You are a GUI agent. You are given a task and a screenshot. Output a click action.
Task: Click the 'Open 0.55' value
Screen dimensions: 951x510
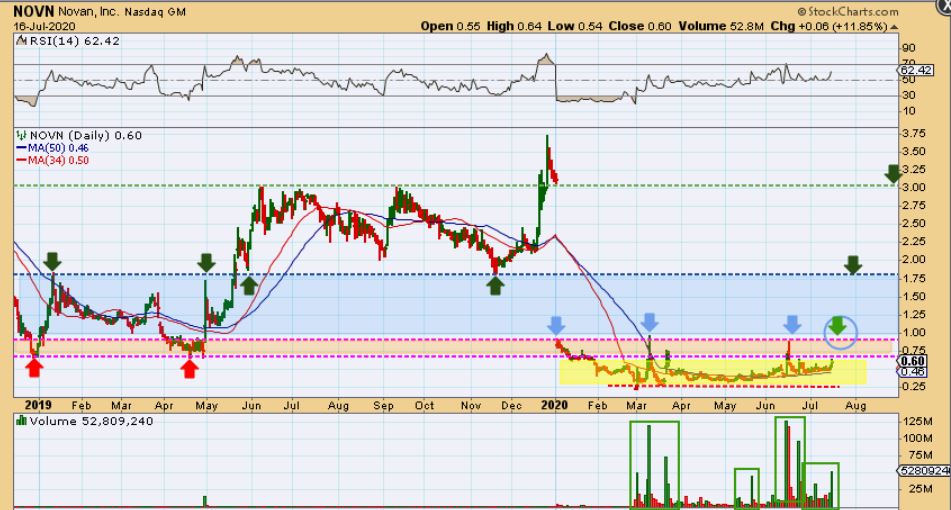(x=451, y=27)
